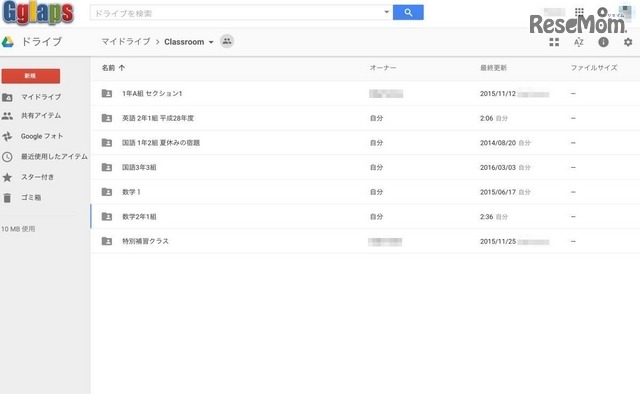This screenshot has width=640, height=394.
Task: Open 共有アイテム in sidebar
Action: (41, 116)
